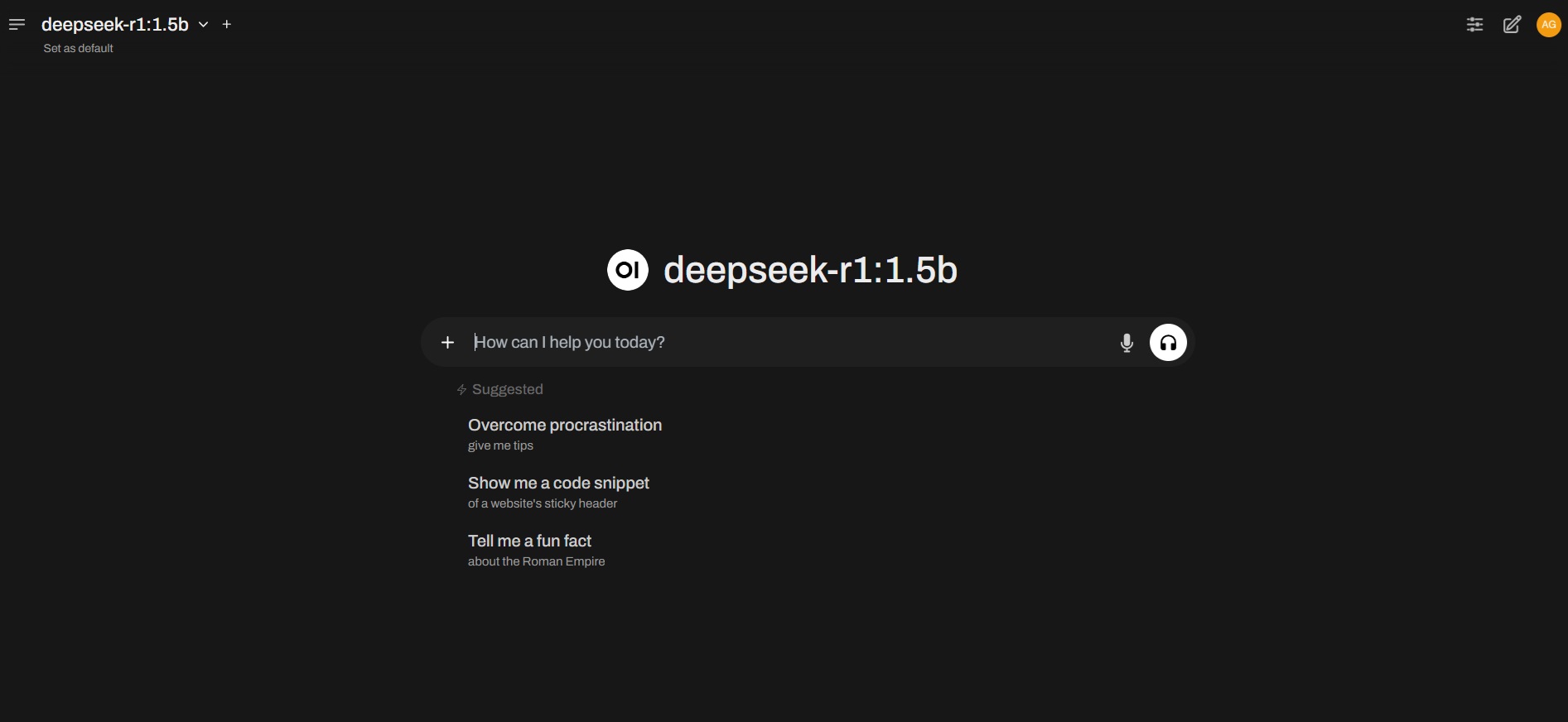The height and width of the screenshot is (722, 1568).
Task: Add another model with the plus icon
Action: pyautogui.click(x=227, y=25)
